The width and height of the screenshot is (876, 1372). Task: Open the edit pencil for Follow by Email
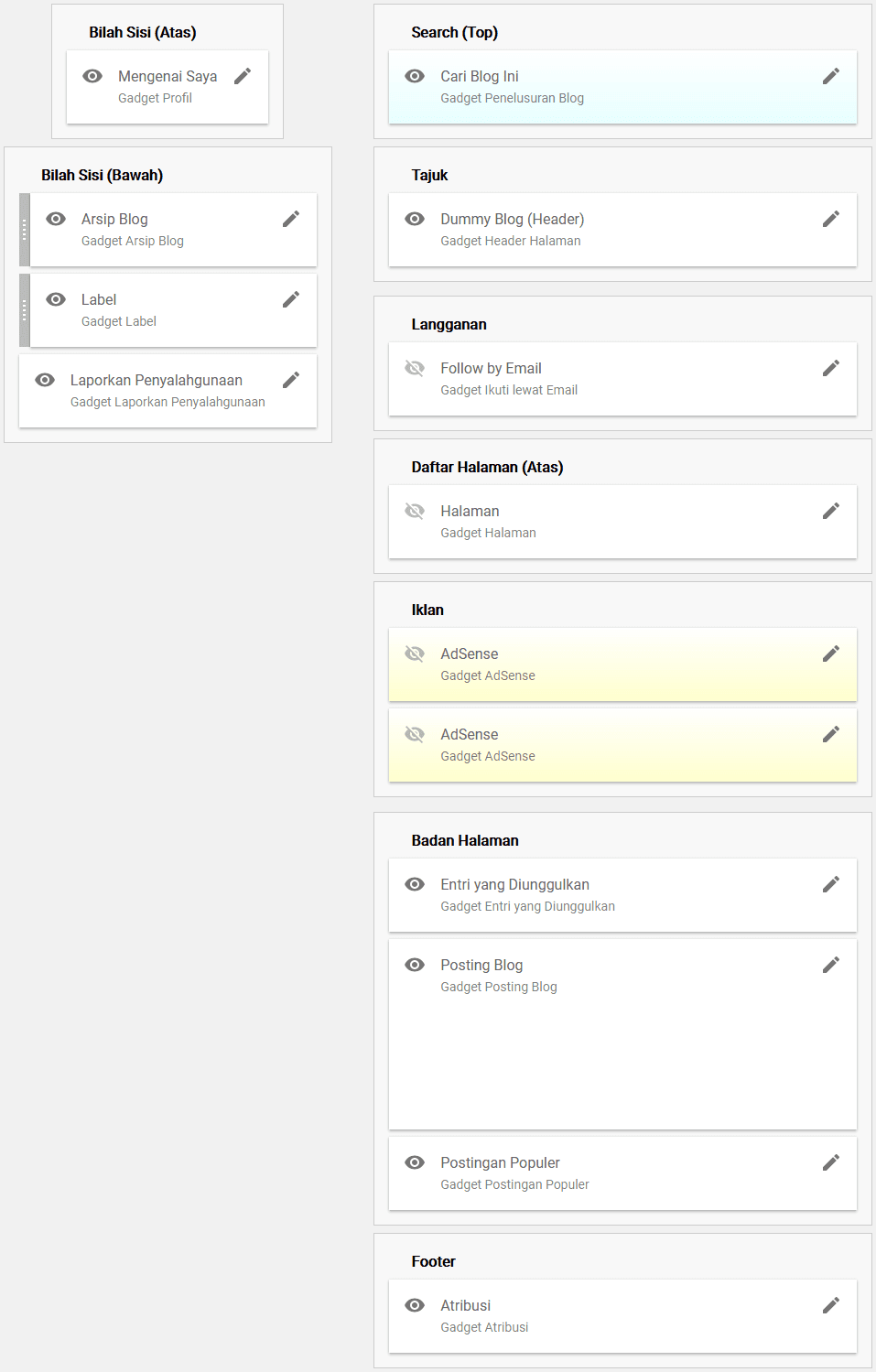click(831, 368)
